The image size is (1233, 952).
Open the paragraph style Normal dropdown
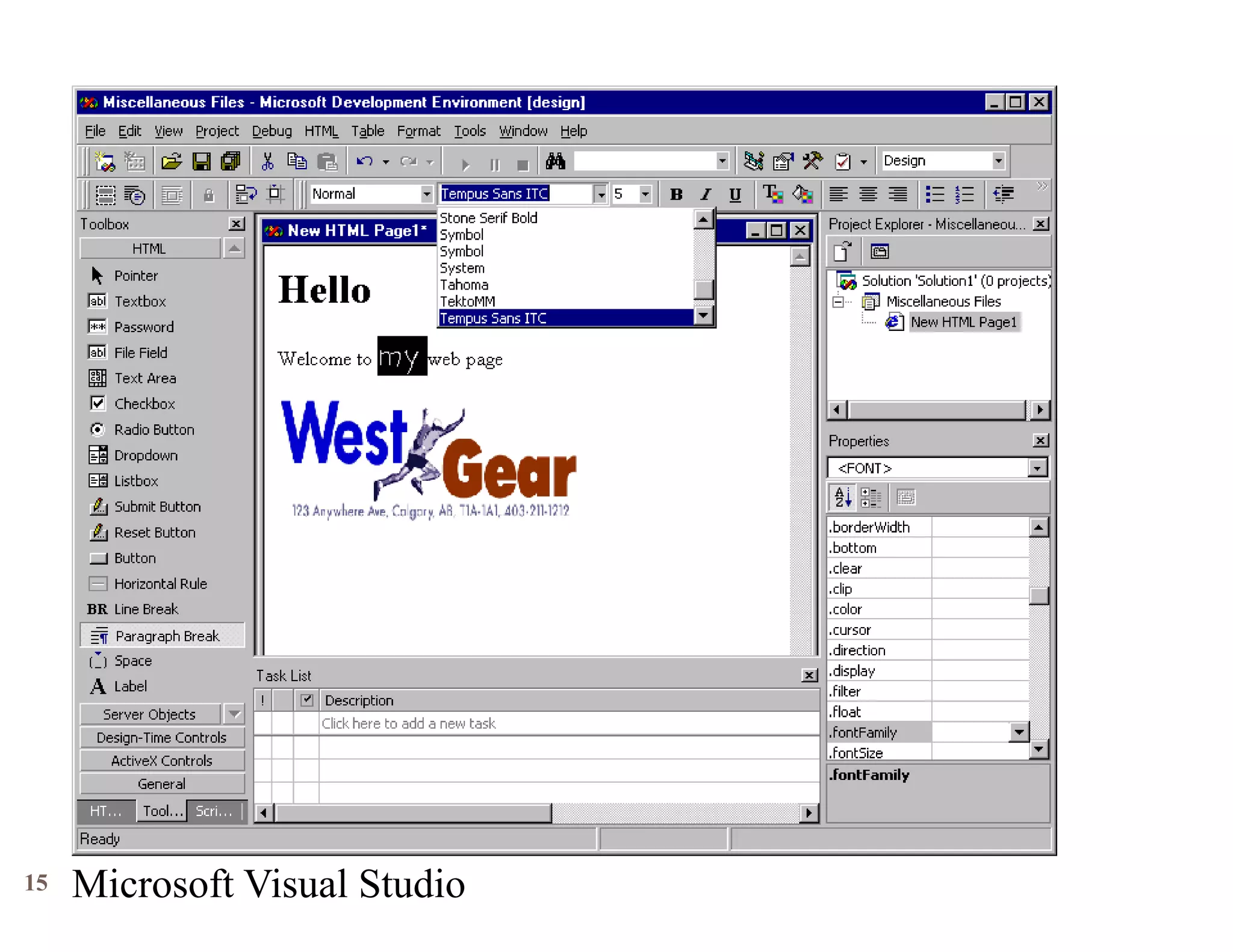(426, 194)
